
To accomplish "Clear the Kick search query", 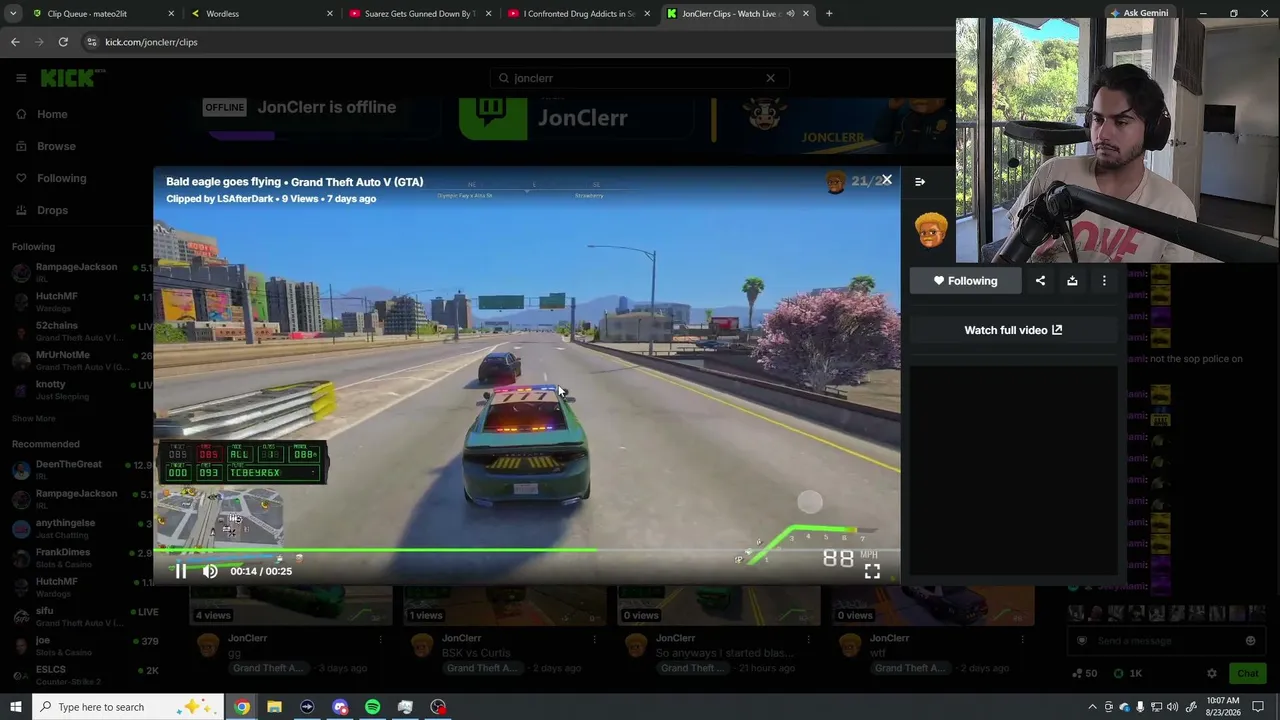I will [x=770, y=78].
